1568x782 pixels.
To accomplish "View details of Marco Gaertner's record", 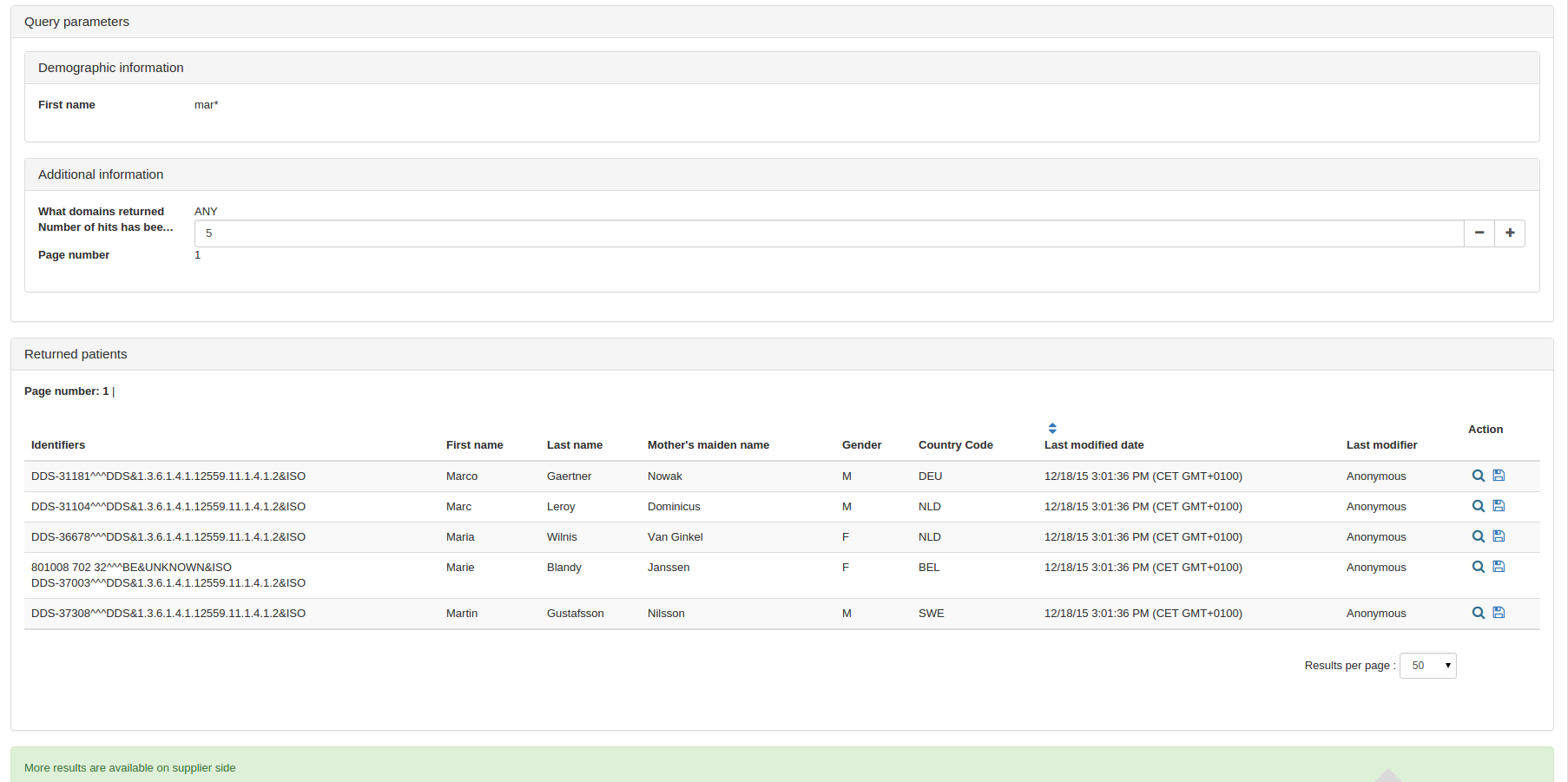I will click(x=1479, y=476).
